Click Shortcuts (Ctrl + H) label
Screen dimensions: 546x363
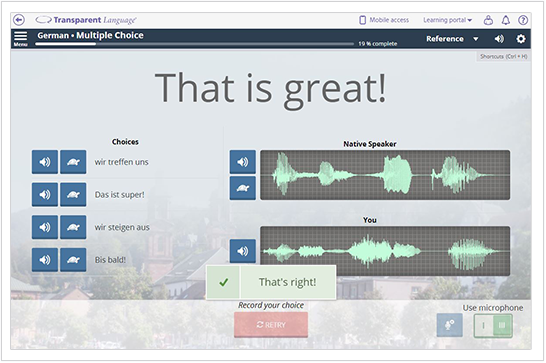(503, 56)
